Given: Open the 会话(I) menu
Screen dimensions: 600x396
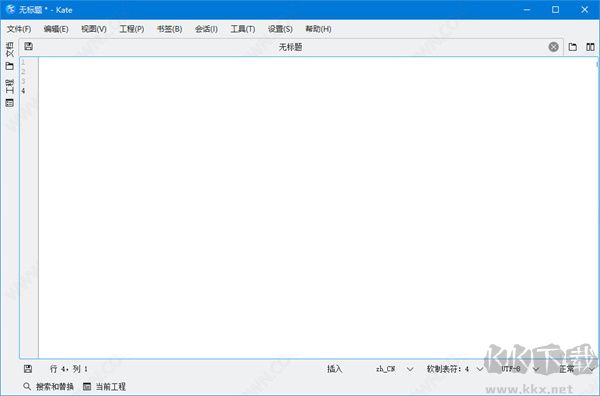Looking at the screenshot, I should (206, 29).
